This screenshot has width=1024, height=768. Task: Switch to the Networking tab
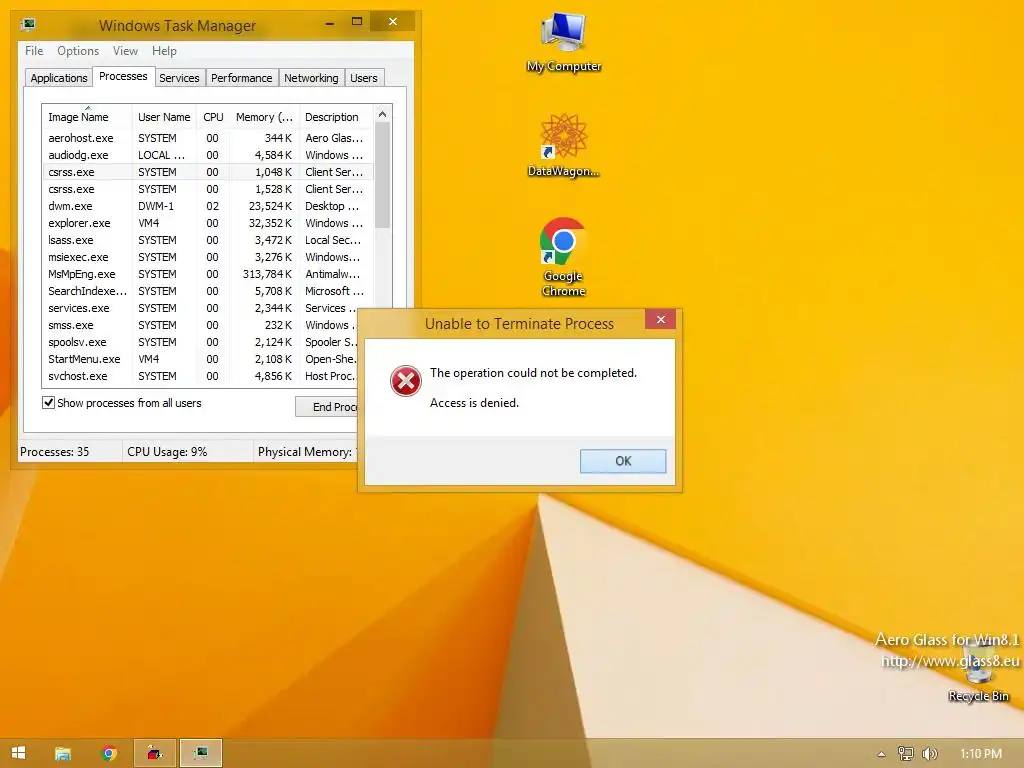tap(311, 78)
